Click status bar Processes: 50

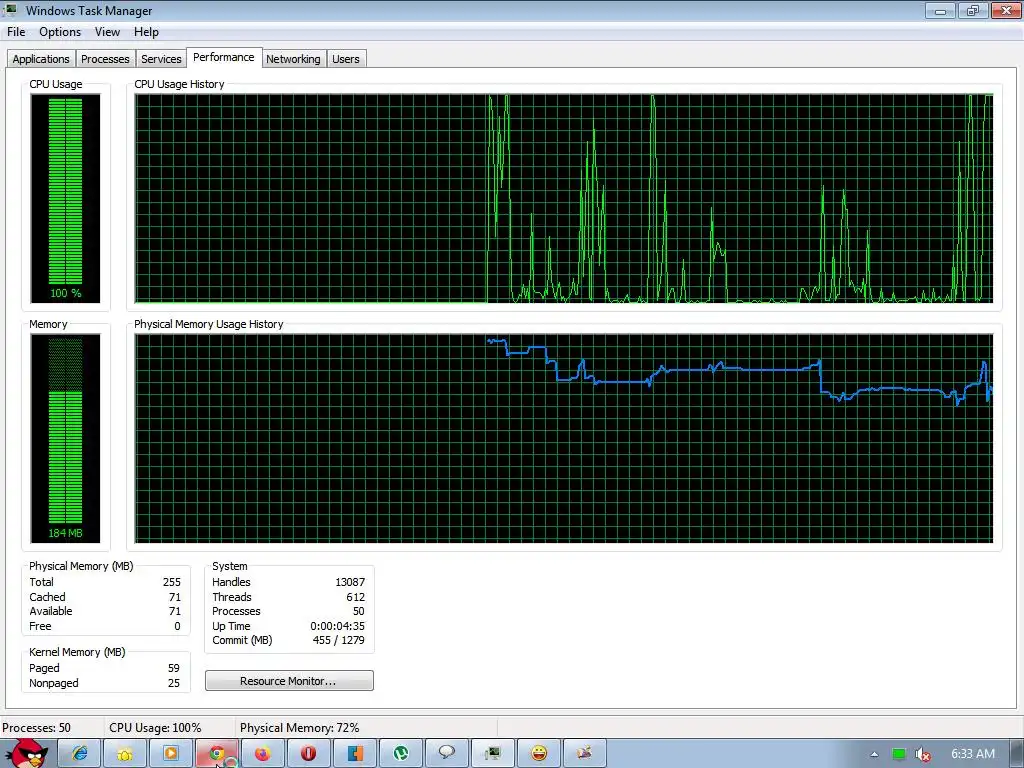coord(37,728)
